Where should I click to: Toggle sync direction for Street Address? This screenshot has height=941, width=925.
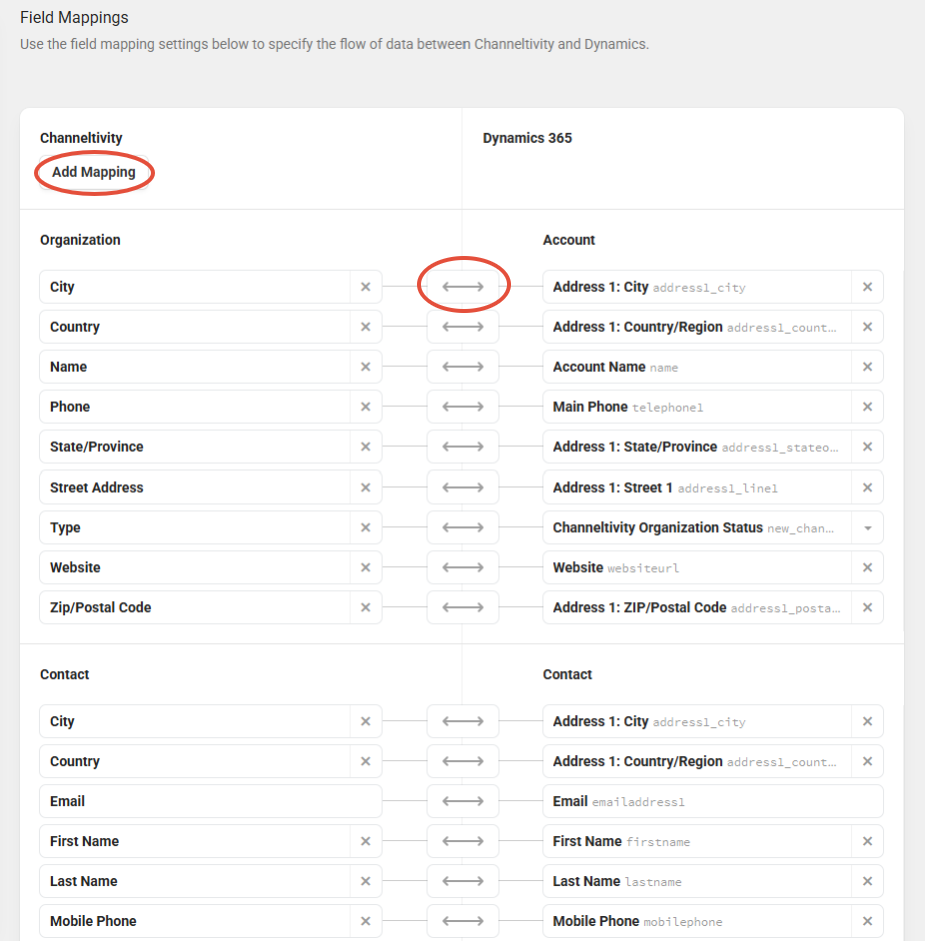tap(463, 487)
